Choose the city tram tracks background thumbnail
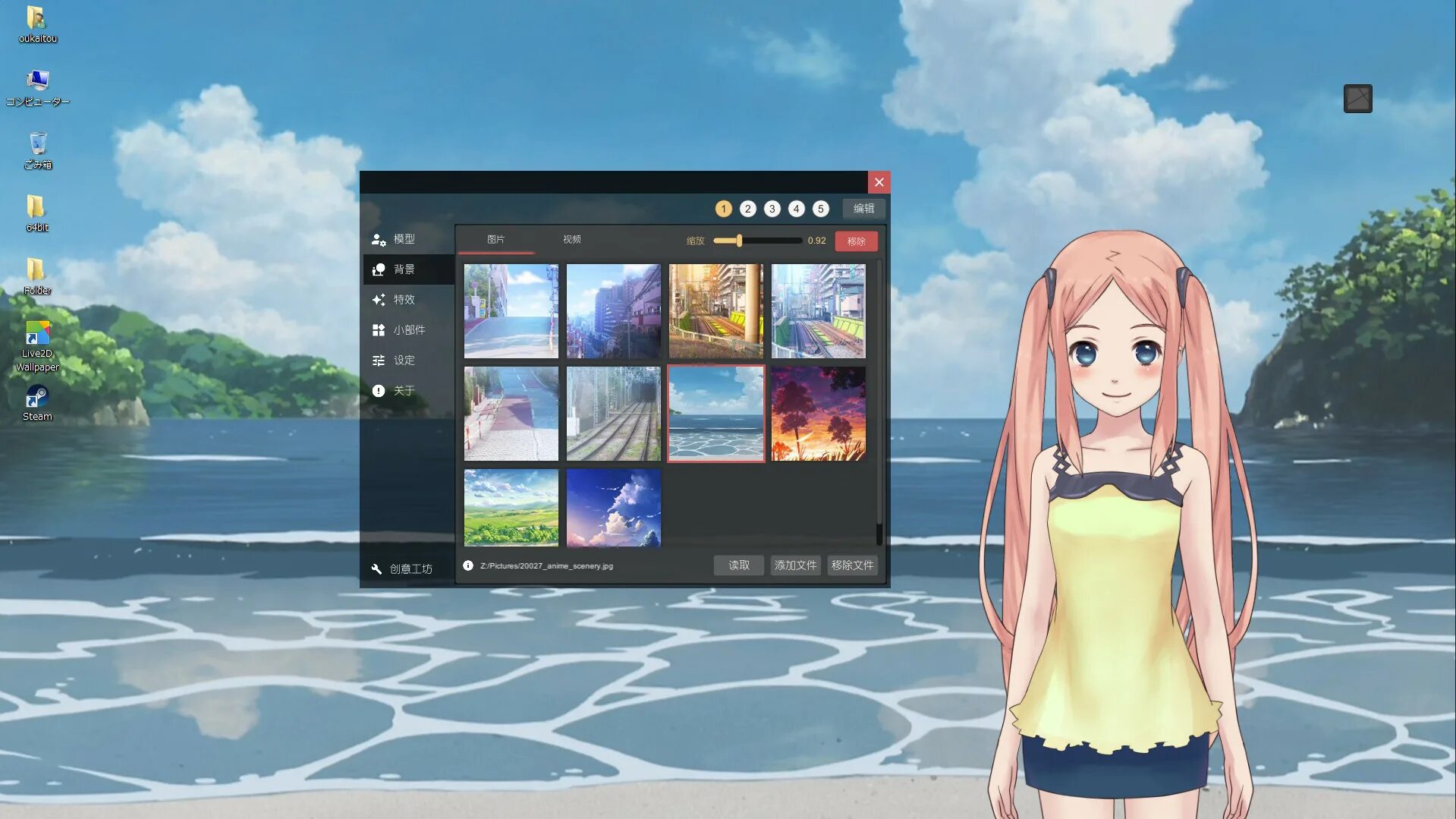Viewport: 1456px width, 819px height. [x=818, y=311]
